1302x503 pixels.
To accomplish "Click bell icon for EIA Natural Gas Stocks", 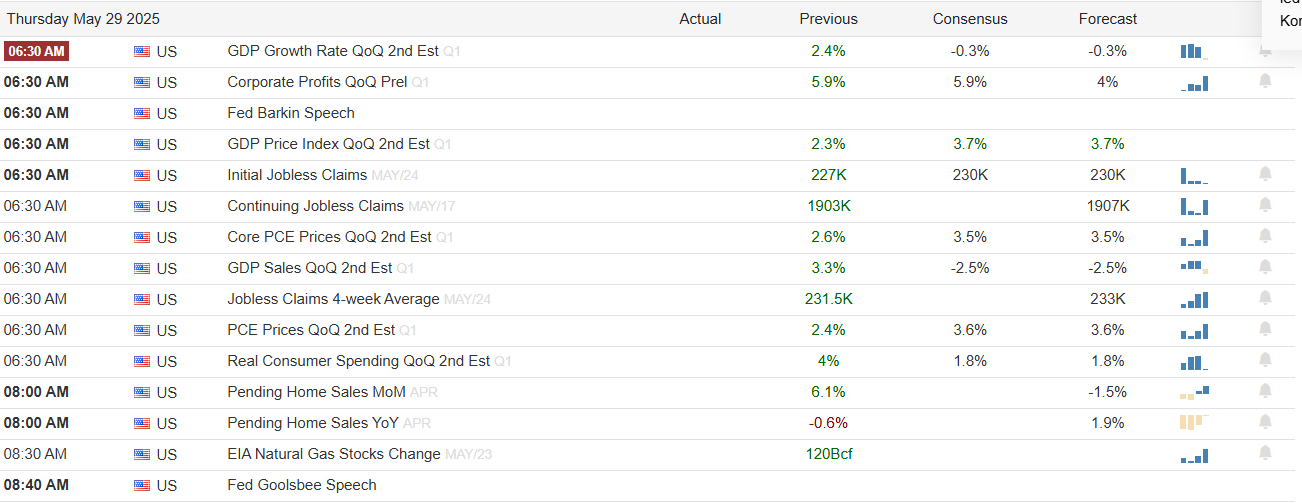I will point(1265,453).
